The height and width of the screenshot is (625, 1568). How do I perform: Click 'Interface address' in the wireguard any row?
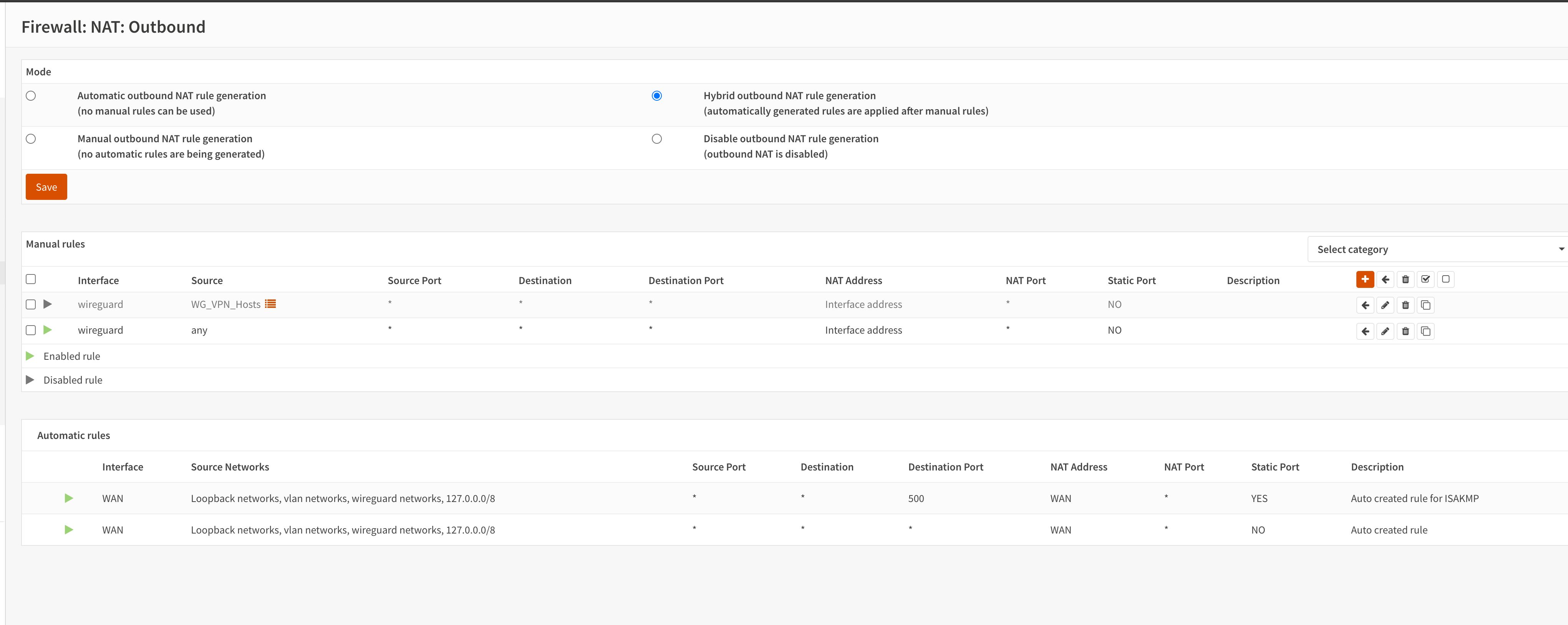coord(863,329)
